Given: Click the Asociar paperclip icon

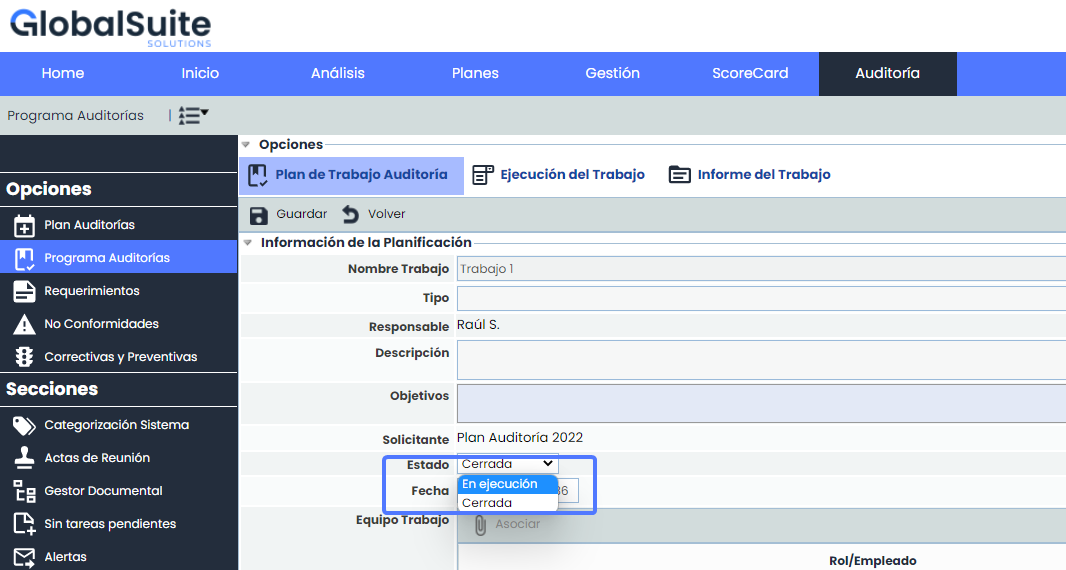Looking at the screenshot, I should 480,524.
